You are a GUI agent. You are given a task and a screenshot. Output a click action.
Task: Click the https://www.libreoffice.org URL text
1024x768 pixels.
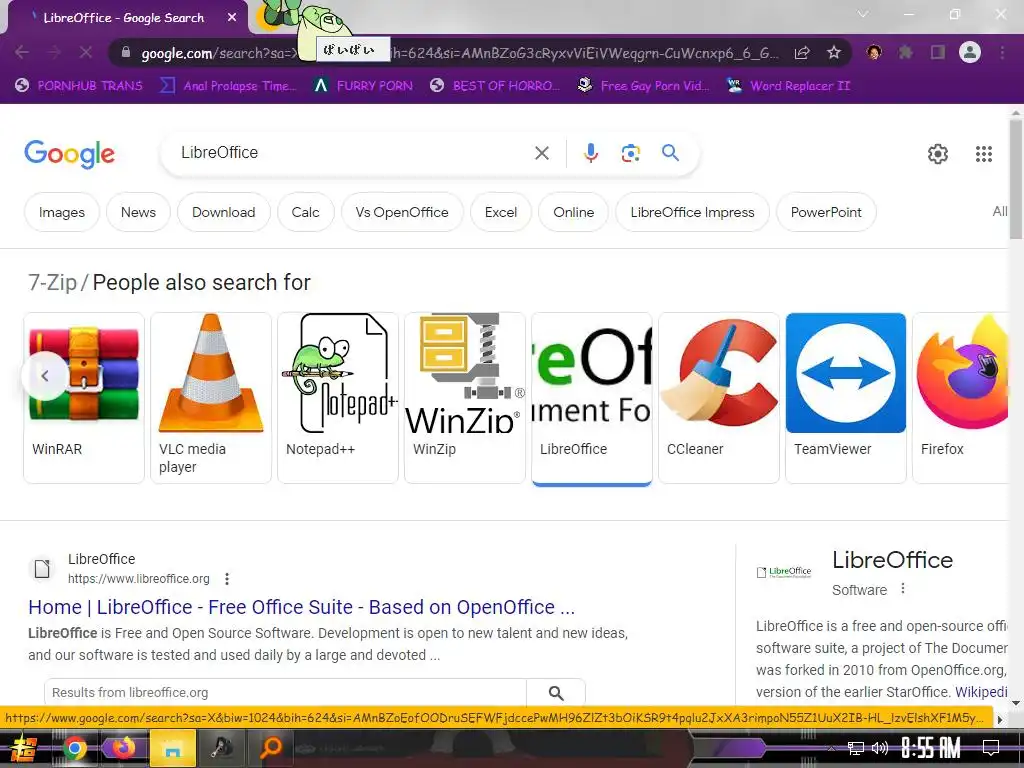[138, 579]
